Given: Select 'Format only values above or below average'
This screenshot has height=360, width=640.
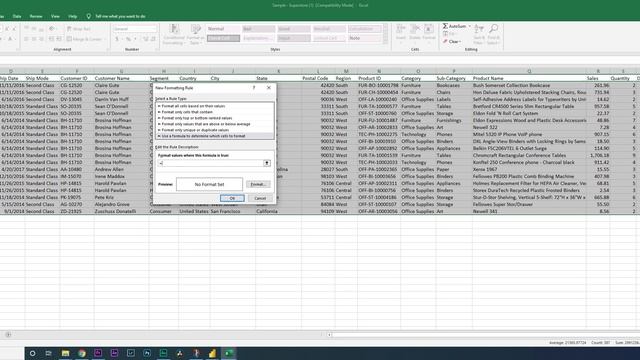Looking at the screenshot, I should (215, 124).
